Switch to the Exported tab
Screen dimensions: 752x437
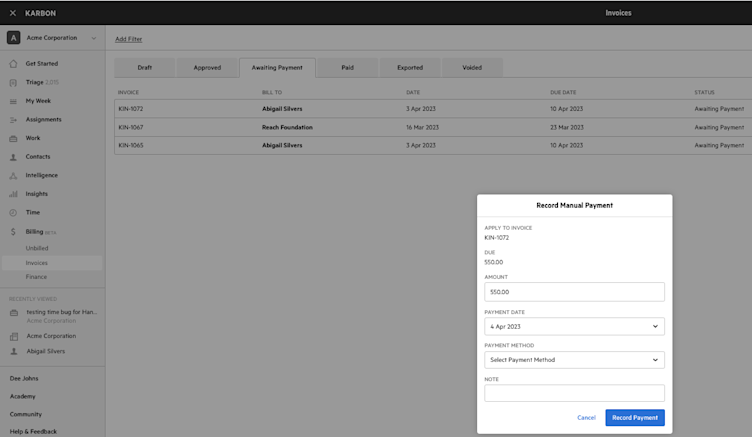(410, 68)
